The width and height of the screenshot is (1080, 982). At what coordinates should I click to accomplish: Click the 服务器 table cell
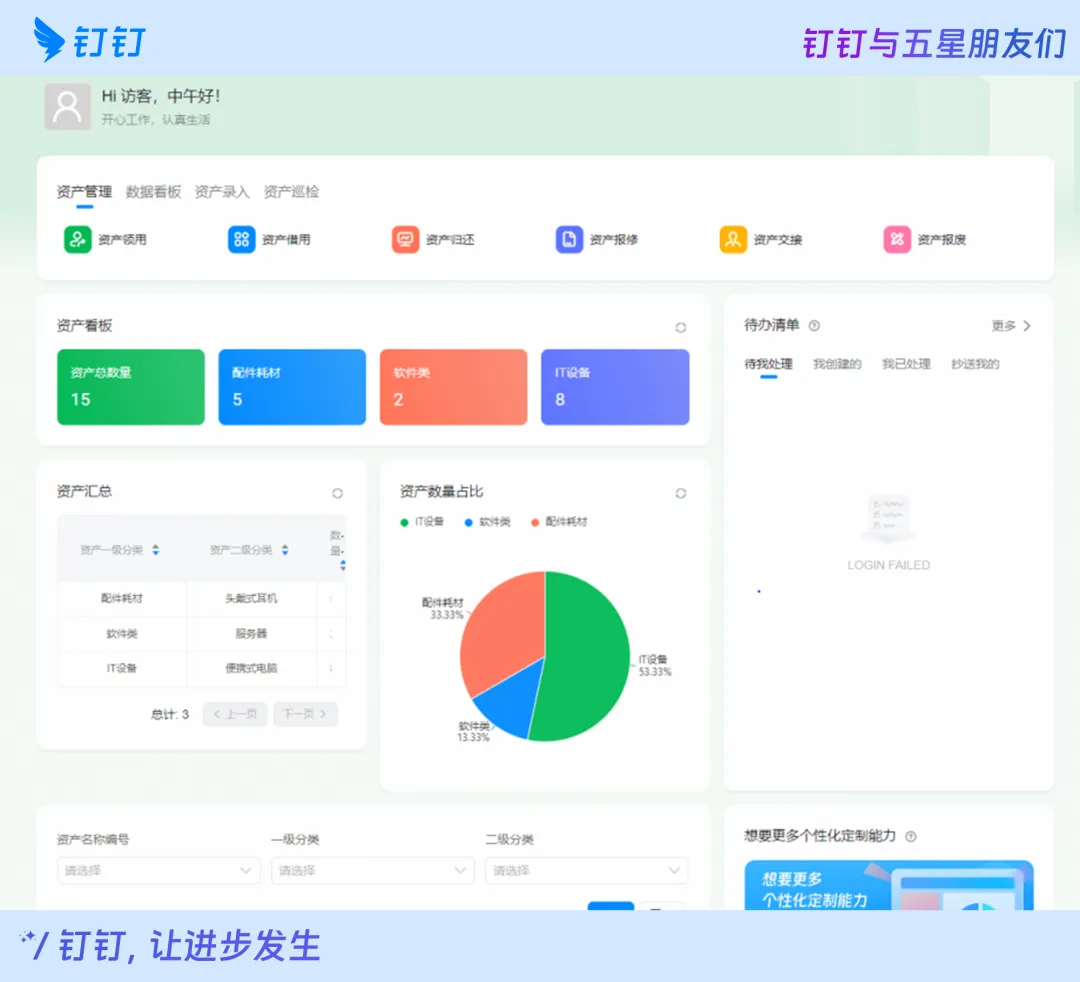coord(251,634)
